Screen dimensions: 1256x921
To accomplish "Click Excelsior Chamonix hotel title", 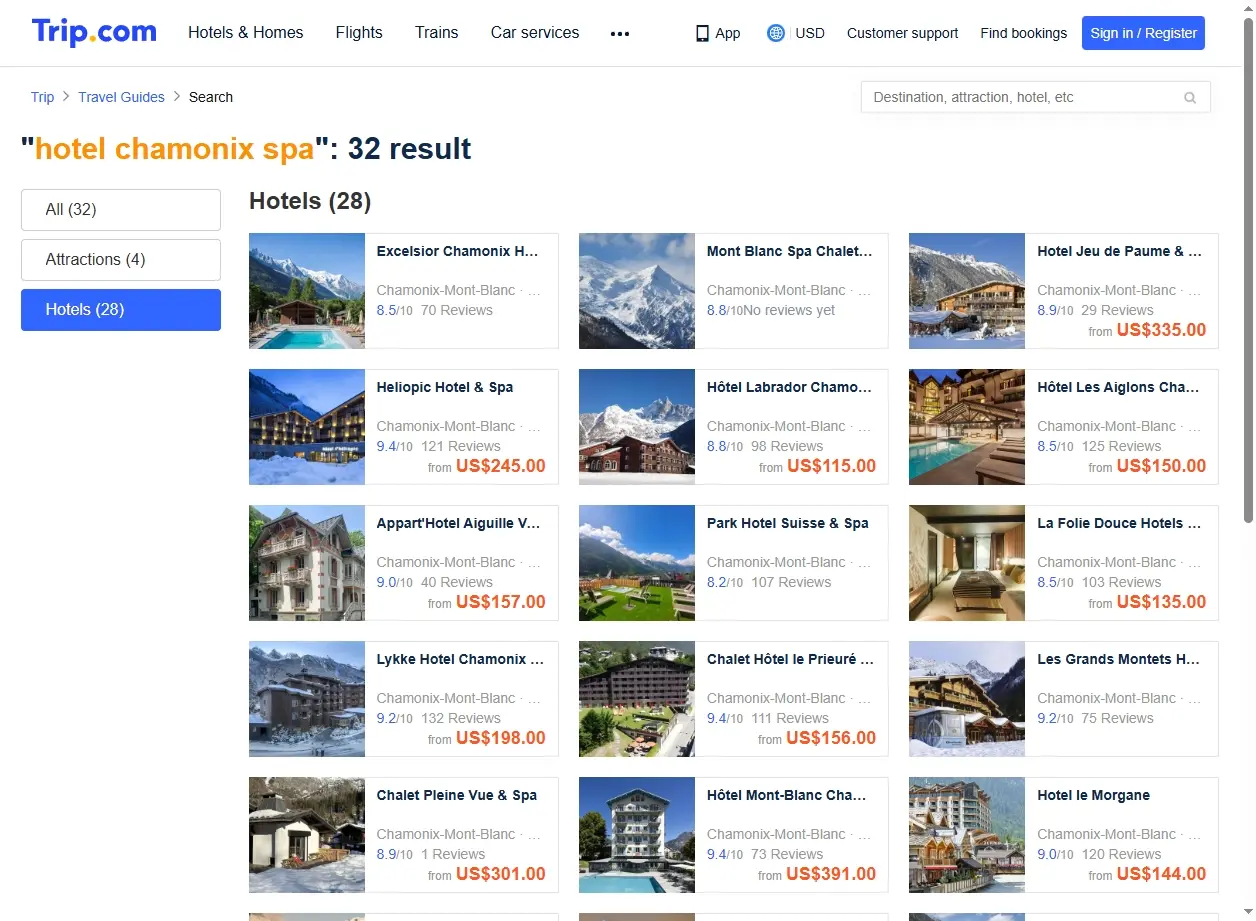I will pos(458,251).
